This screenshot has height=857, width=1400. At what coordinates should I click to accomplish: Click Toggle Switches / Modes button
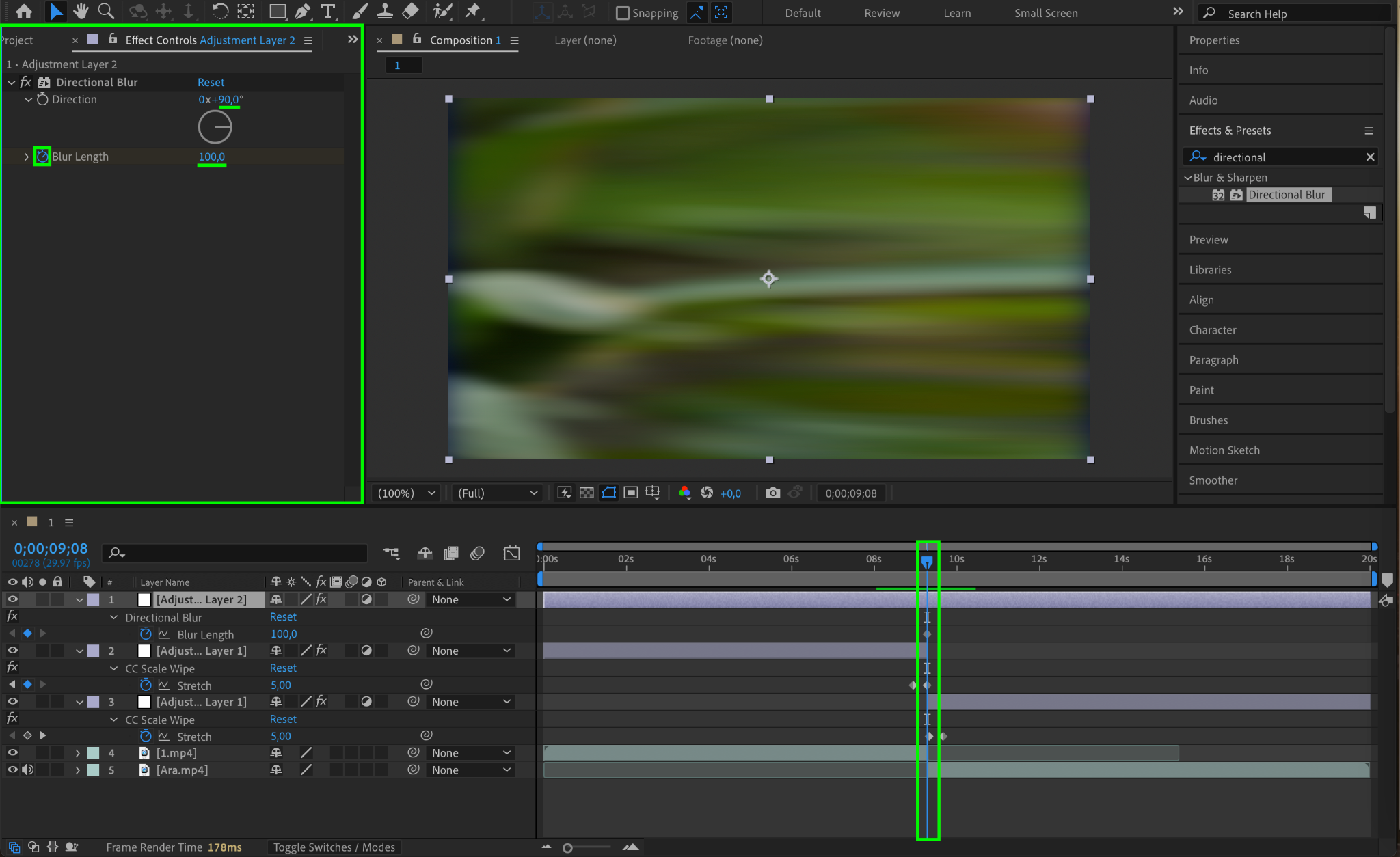[x=334, y=847]
